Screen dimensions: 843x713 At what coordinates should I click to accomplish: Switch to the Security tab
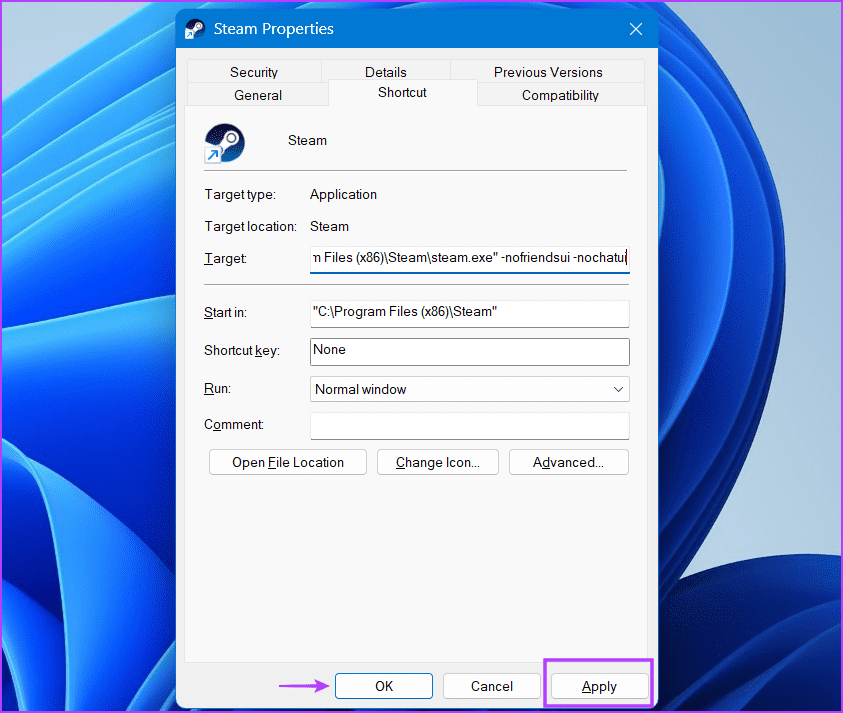coord(254,72)
